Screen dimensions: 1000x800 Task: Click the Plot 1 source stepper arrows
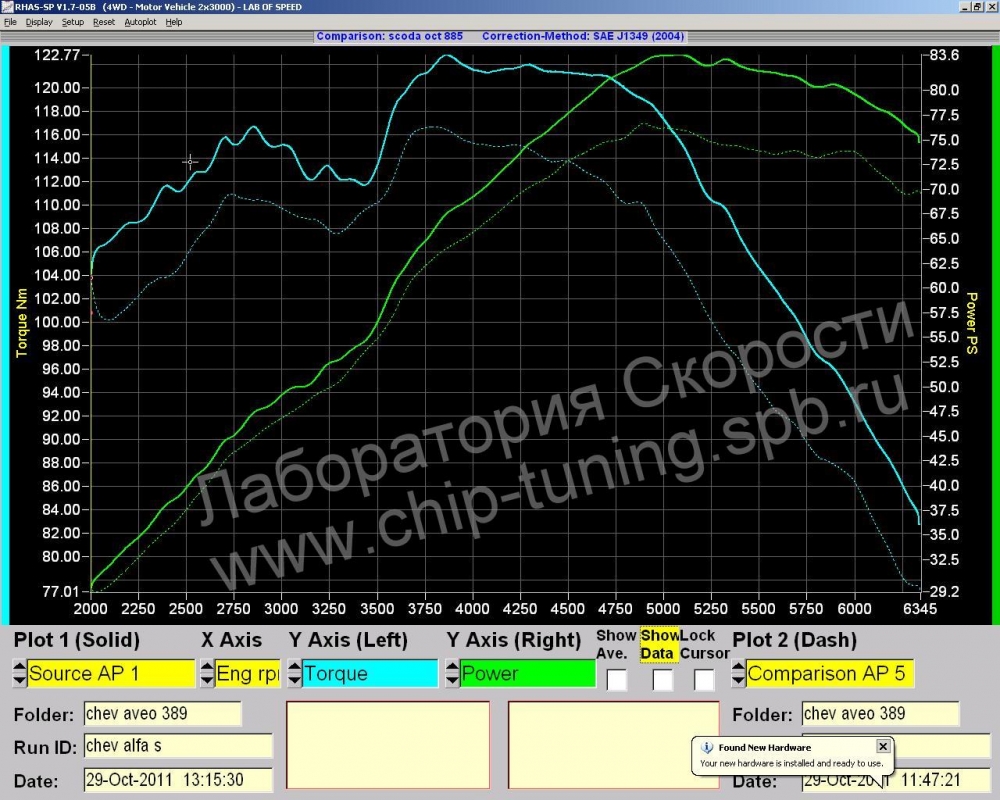coord(18,673)
